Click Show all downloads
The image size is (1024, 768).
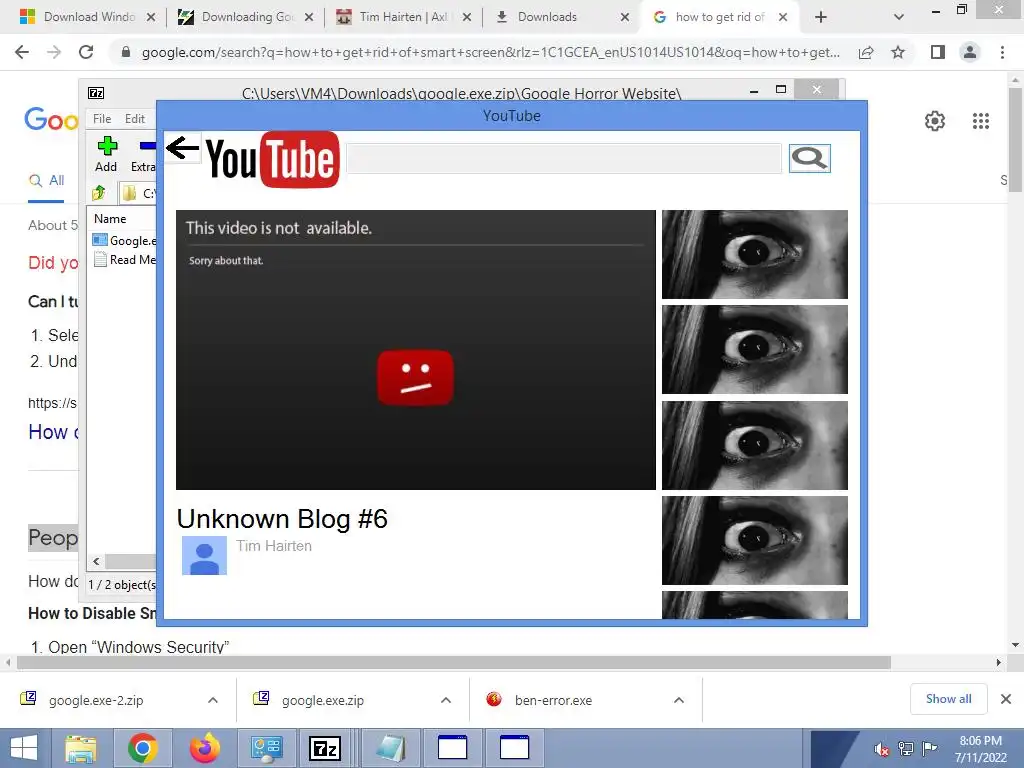[948, 699]
